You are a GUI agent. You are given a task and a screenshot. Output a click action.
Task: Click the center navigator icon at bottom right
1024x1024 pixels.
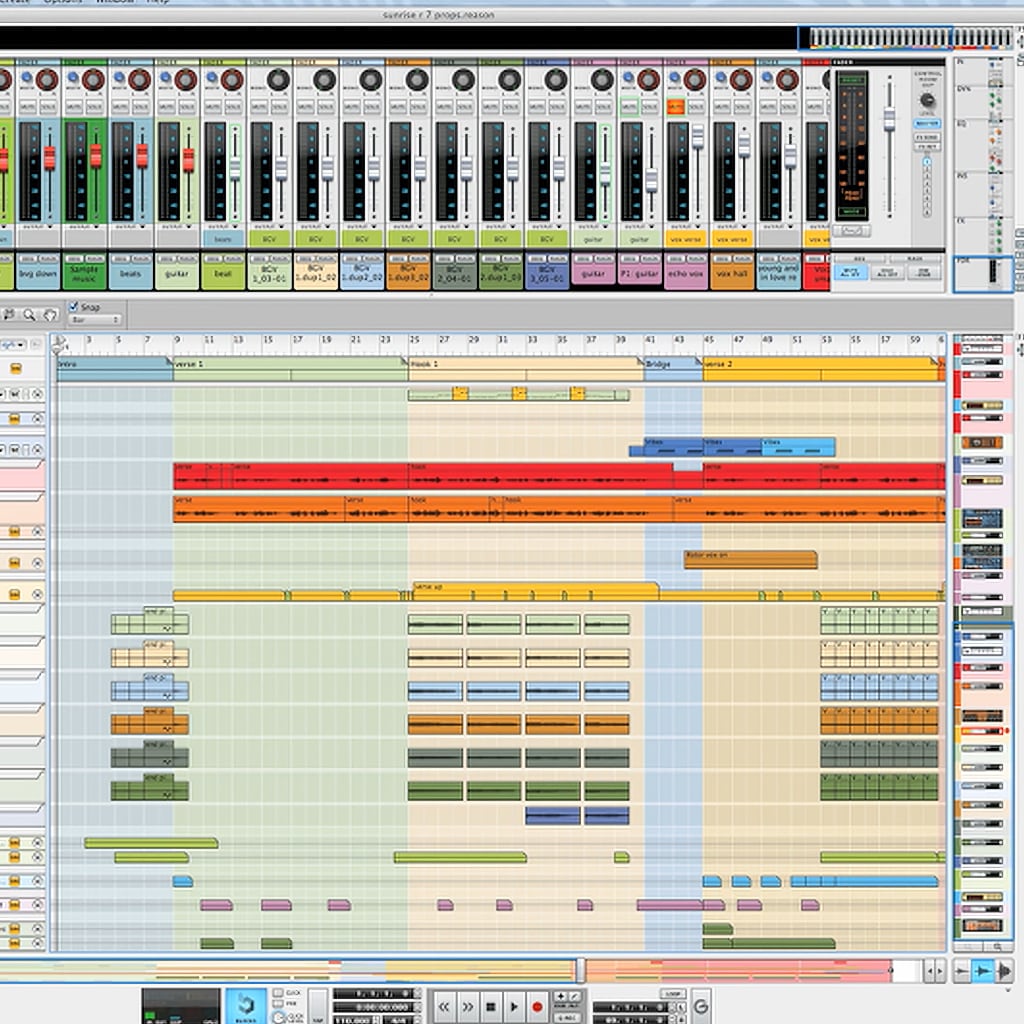[982, 972]
